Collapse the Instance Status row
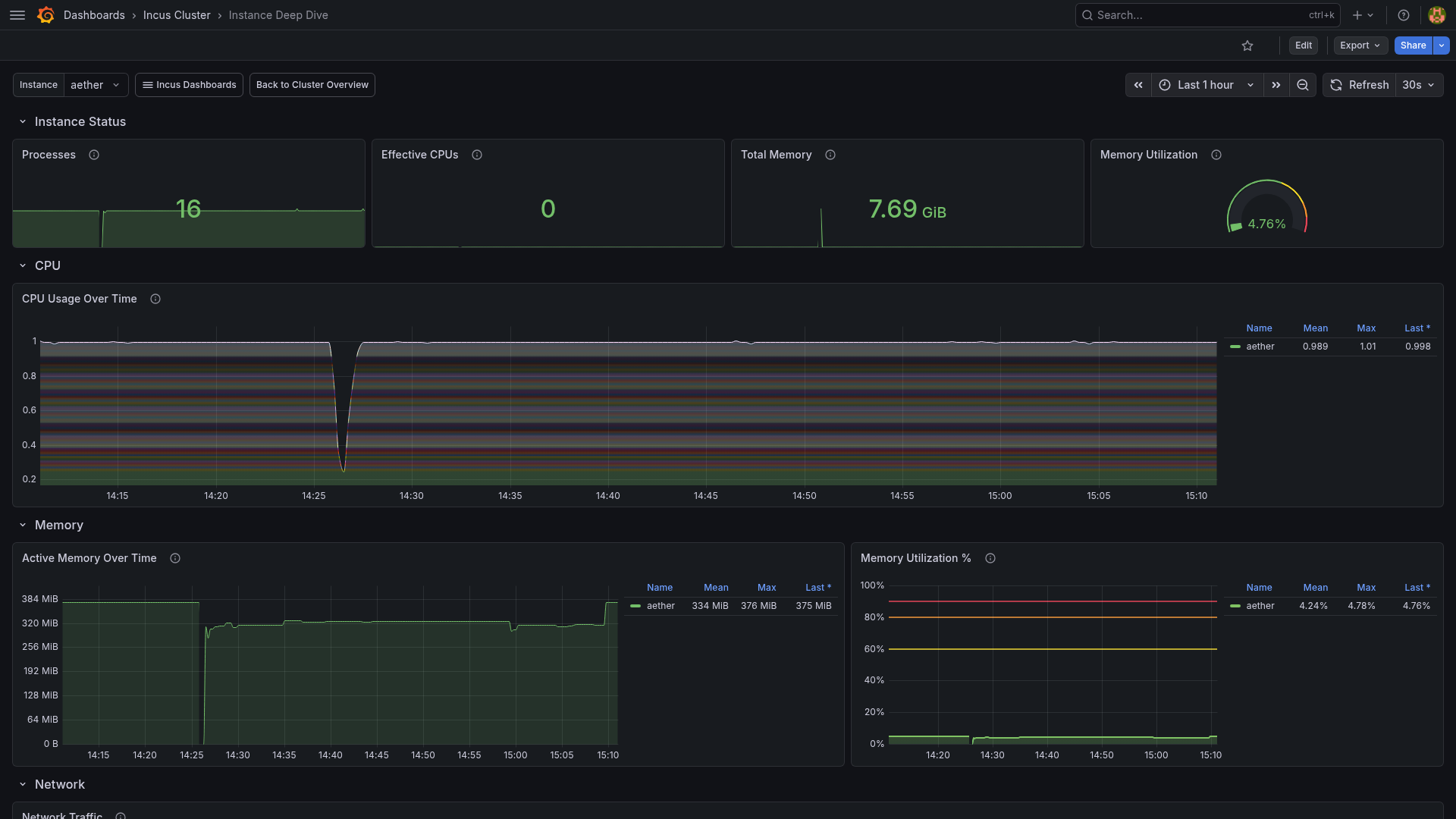 [23, 122]
